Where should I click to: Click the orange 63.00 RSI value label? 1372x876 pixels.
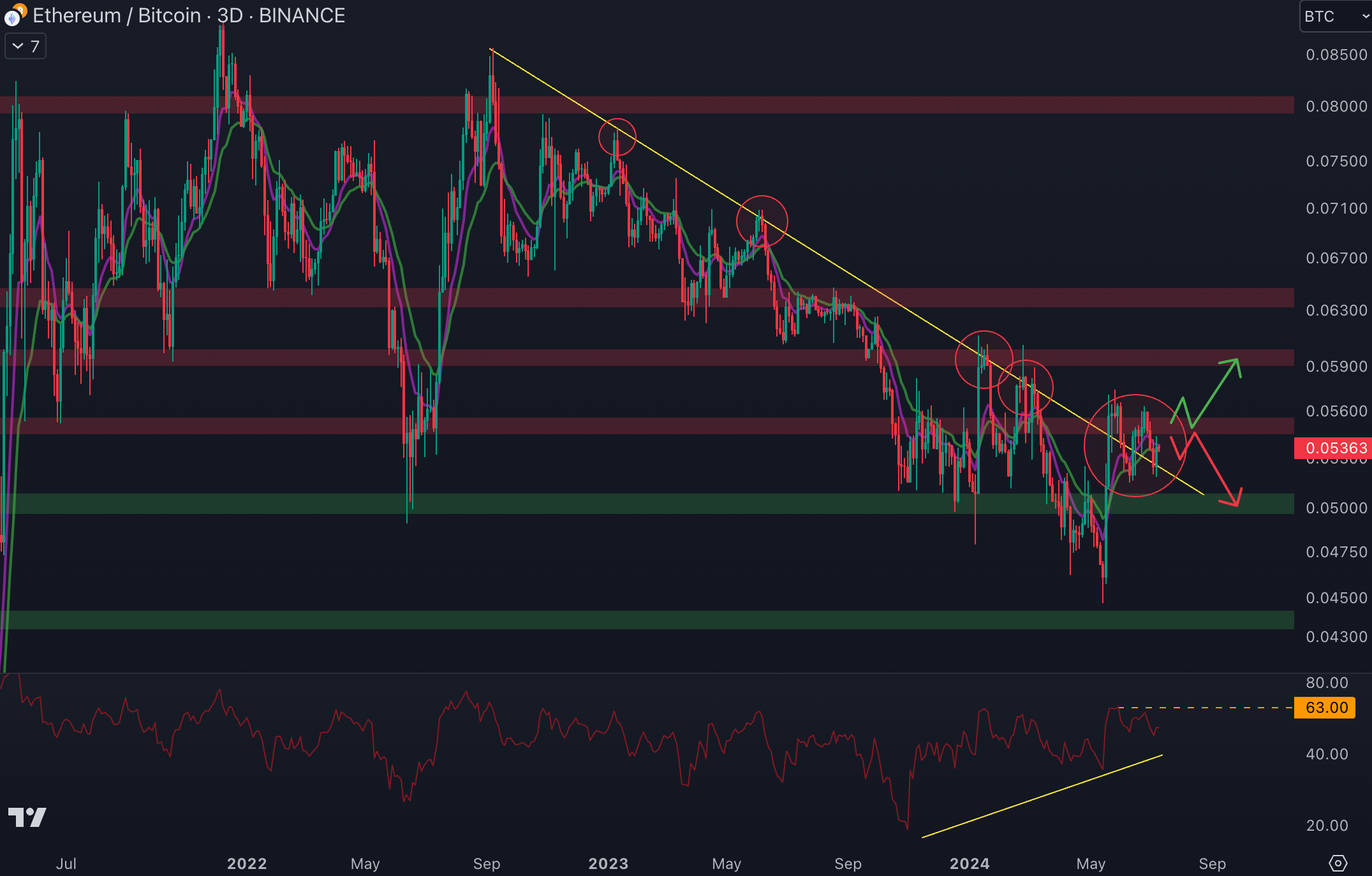coord(1325,708)
